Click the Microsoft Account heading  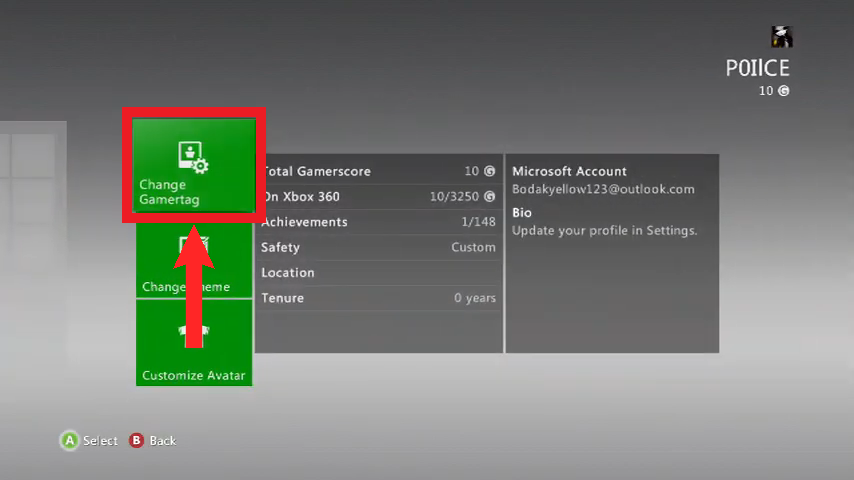click(x=569, y=171)
